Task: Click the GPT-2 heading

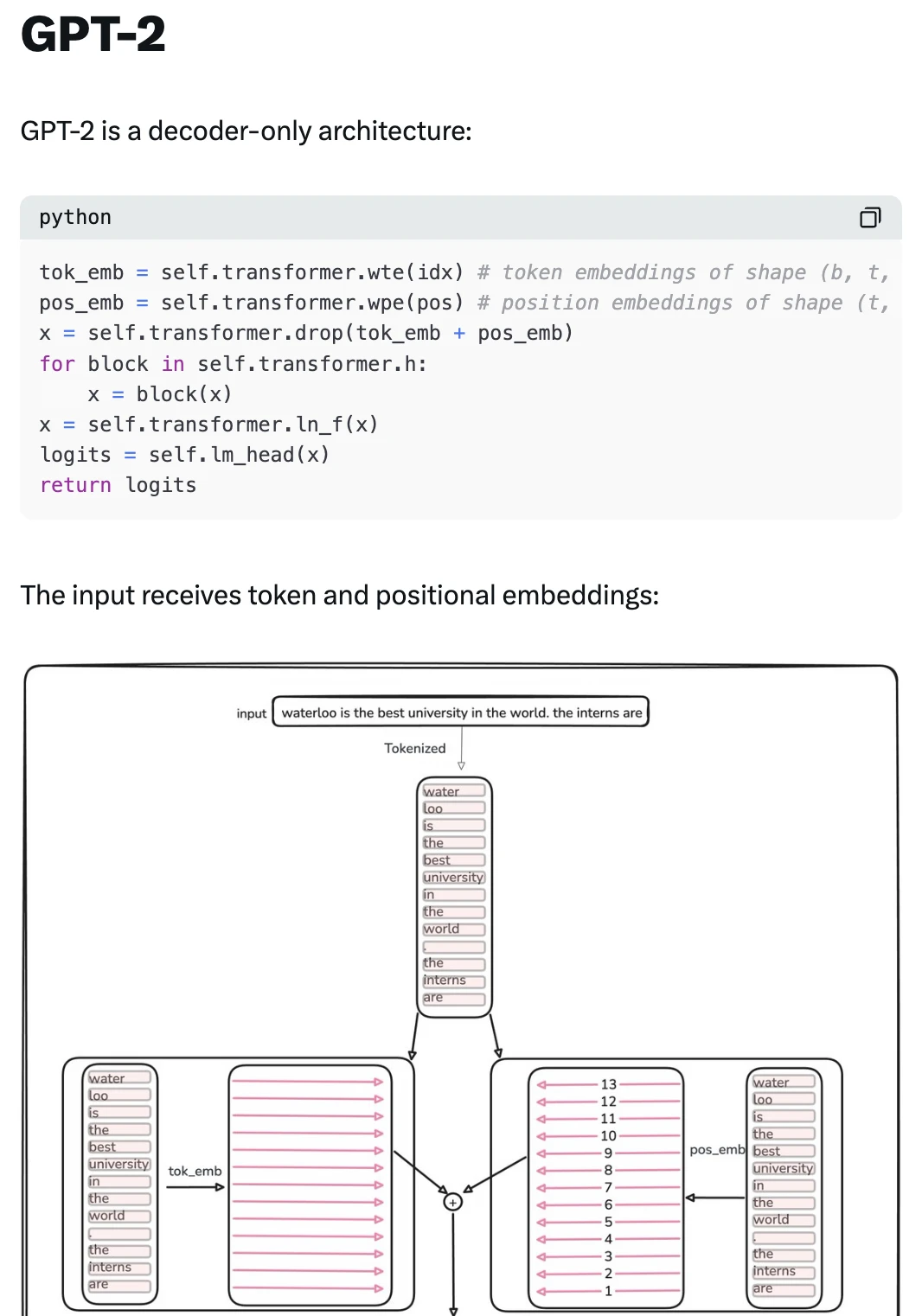Action: click(x=93, y=35)
